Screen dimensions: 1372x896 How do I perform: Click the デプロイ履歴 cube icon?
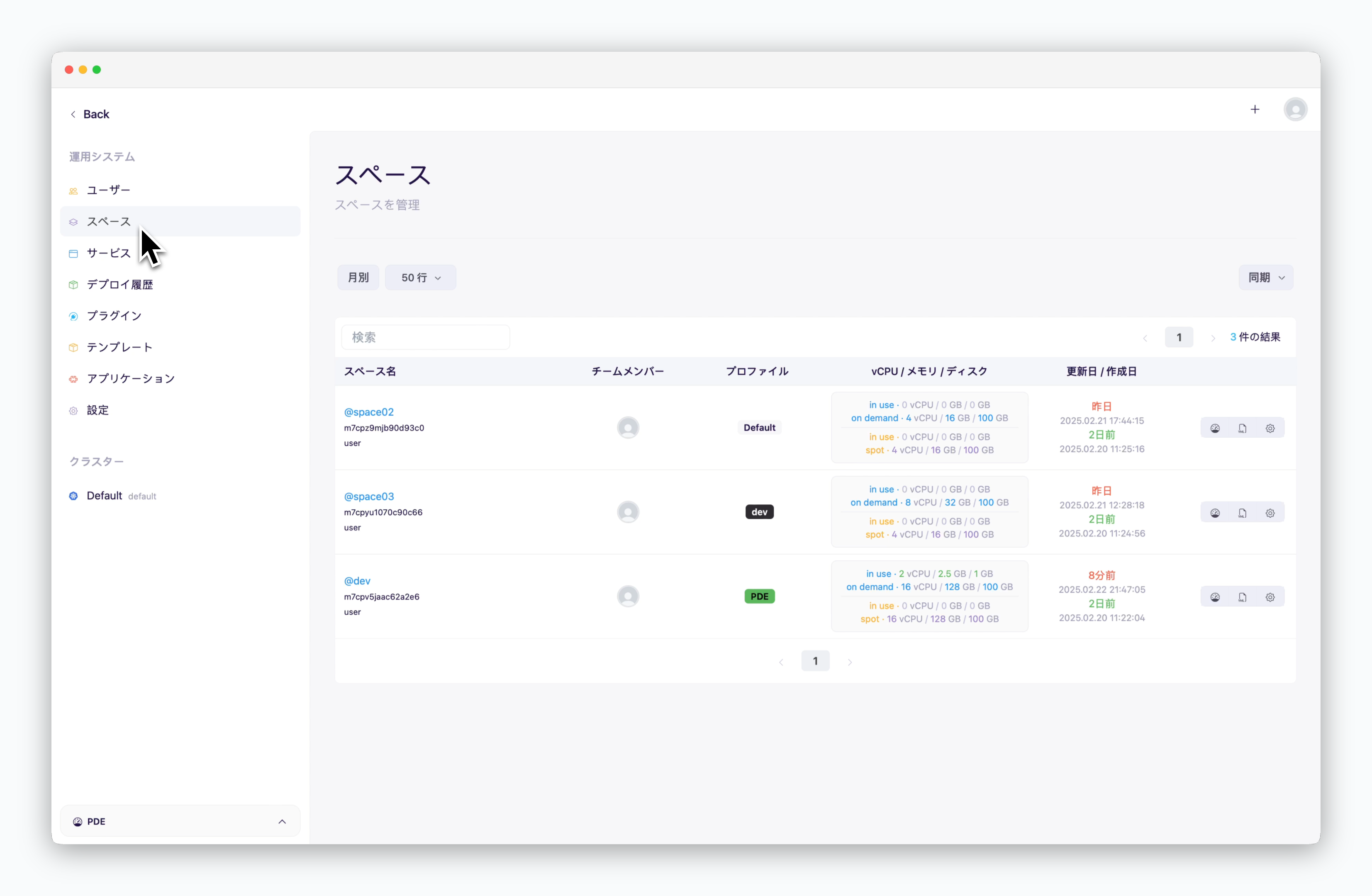pyautogui.click(x=73, y=285)
